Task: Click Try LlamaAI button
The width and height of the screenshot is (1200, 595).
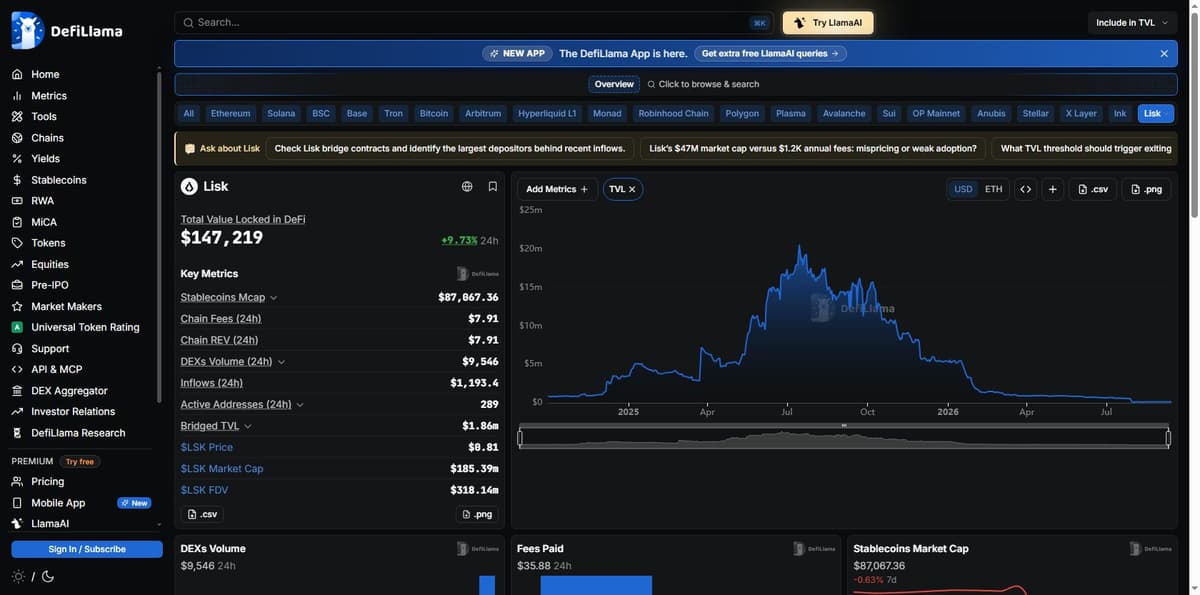Action: tap(828, 23)
